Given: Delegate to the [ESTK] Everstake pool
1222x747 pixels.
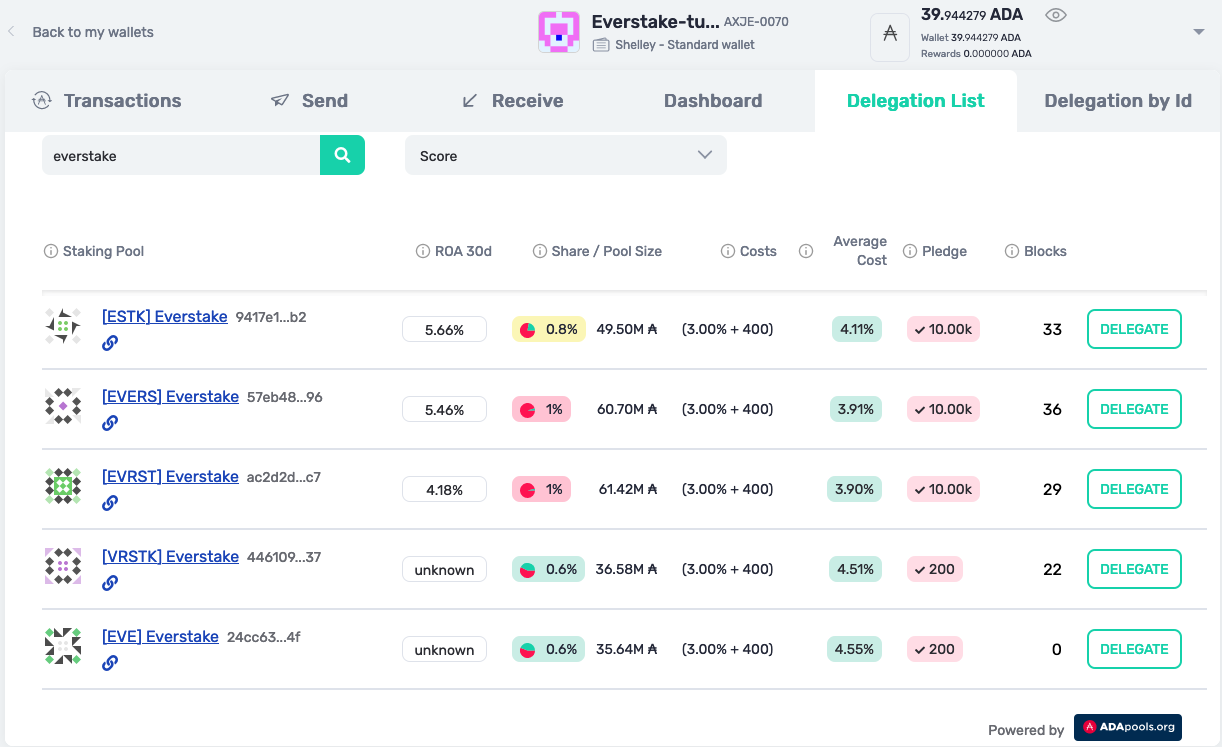Looking at the screenshot, I should click(x=1134, y=329).
